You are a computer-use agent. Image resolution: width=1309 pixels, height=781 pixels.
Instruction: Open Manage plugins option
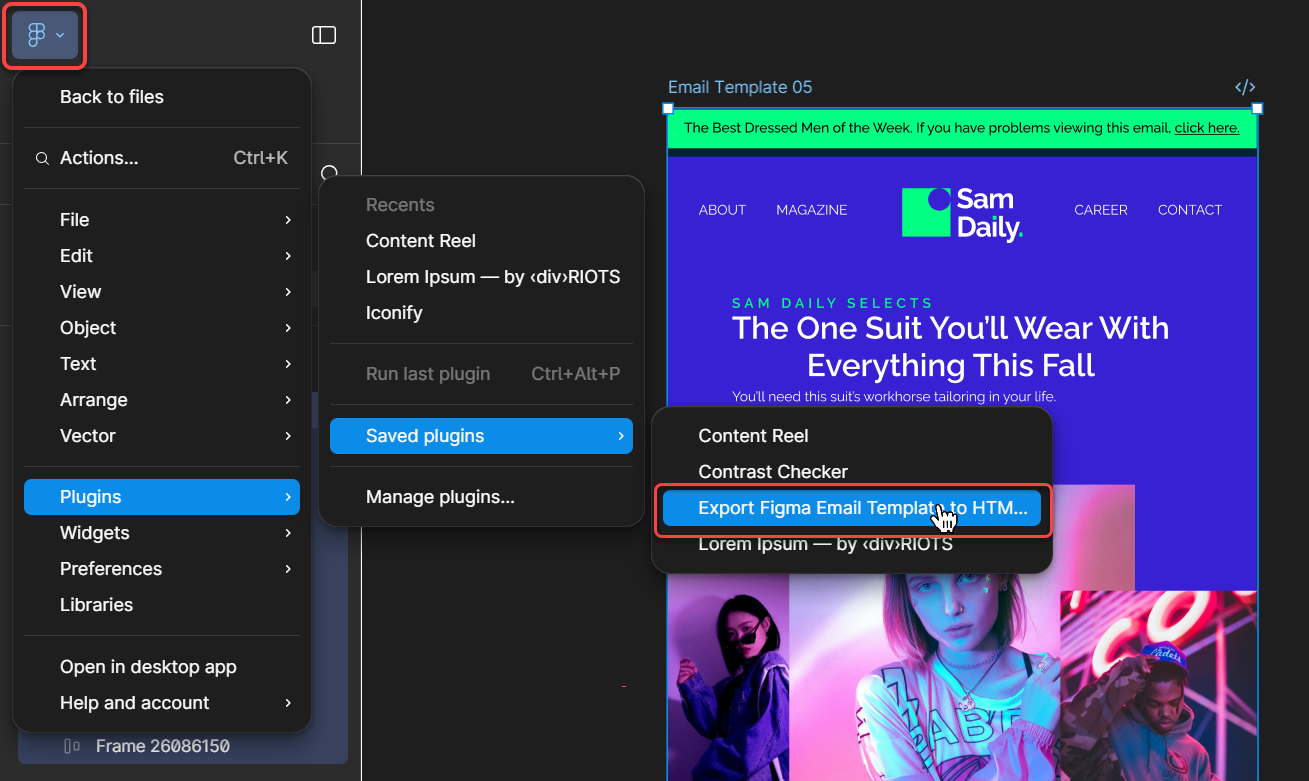click(x=440, y=497)
